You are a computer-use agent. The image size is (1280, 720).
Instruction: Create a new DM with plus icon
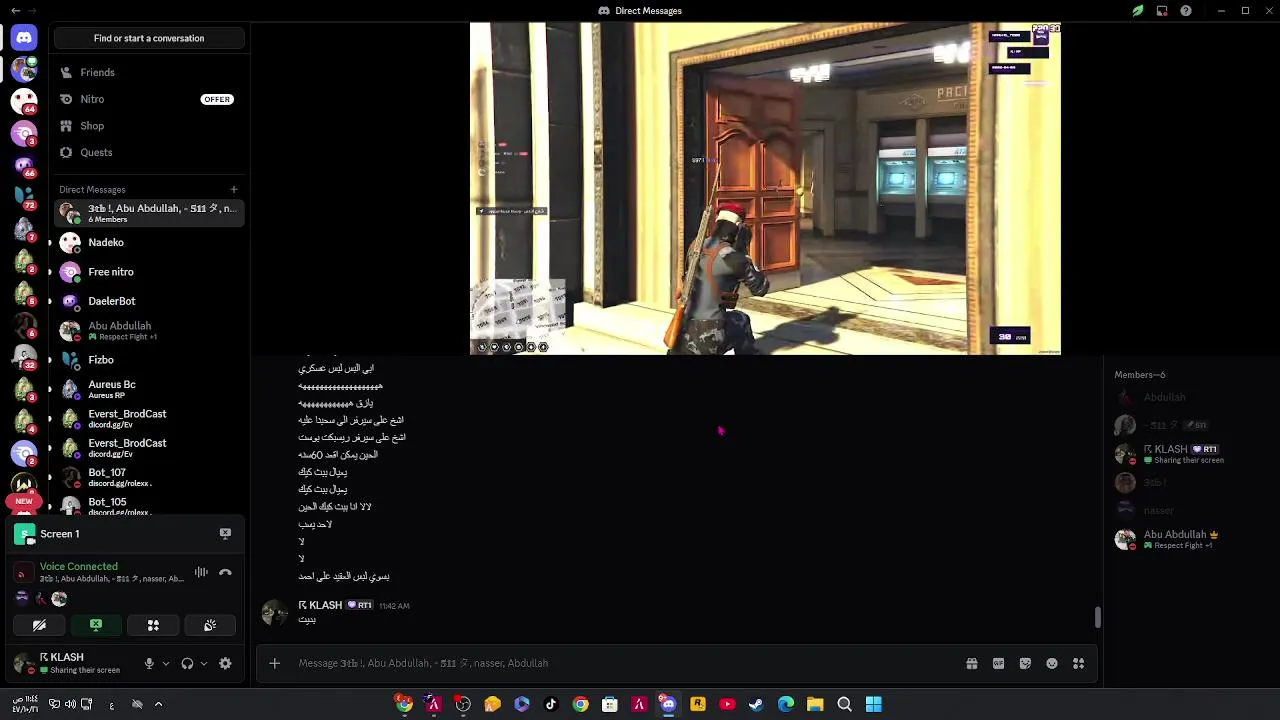click(x=234, y=189)
